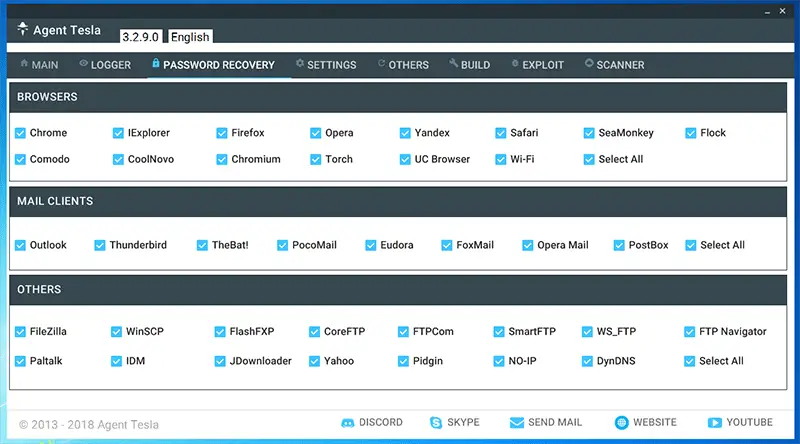Disable the DynDNS checkbox
The image size is (800, 444).
pyautogui.click(x=587, y=361)
